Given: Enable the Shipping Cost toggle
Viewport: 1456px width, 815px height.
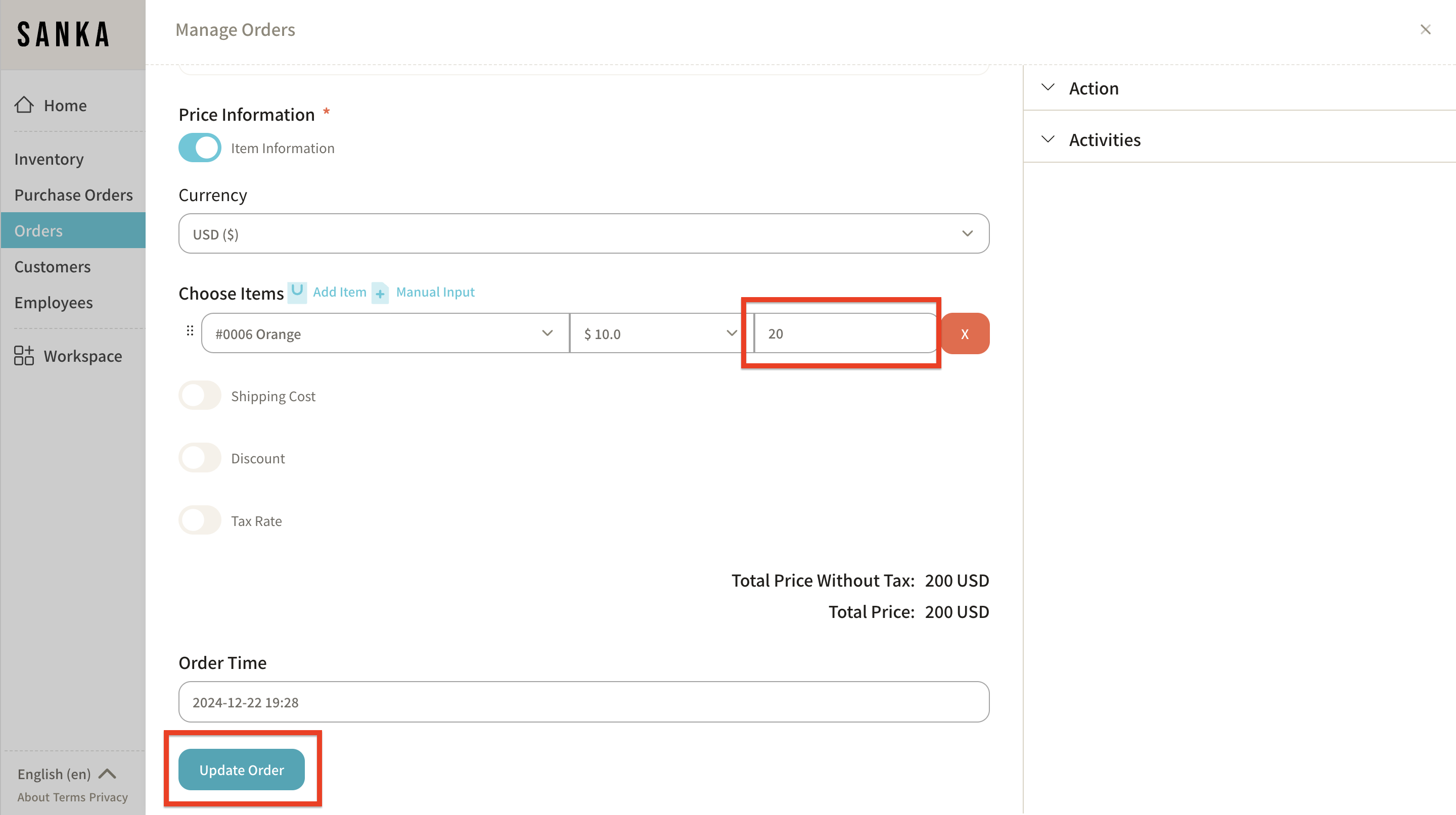Looking at the screenshot, I should click(x=200, y=396).
